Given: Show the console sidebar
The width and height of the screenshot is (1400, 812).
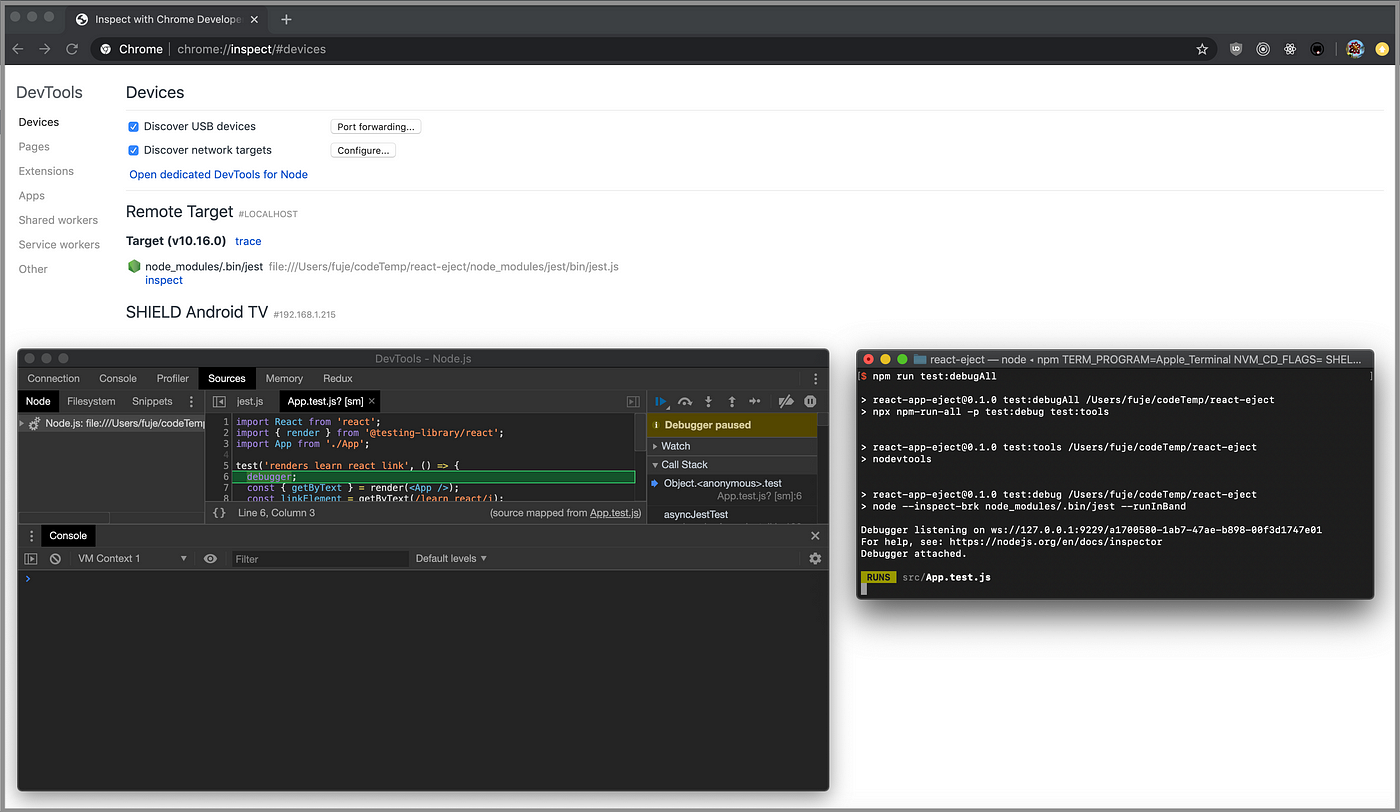Looking at the screenshot, I should (x=31, y=559).
